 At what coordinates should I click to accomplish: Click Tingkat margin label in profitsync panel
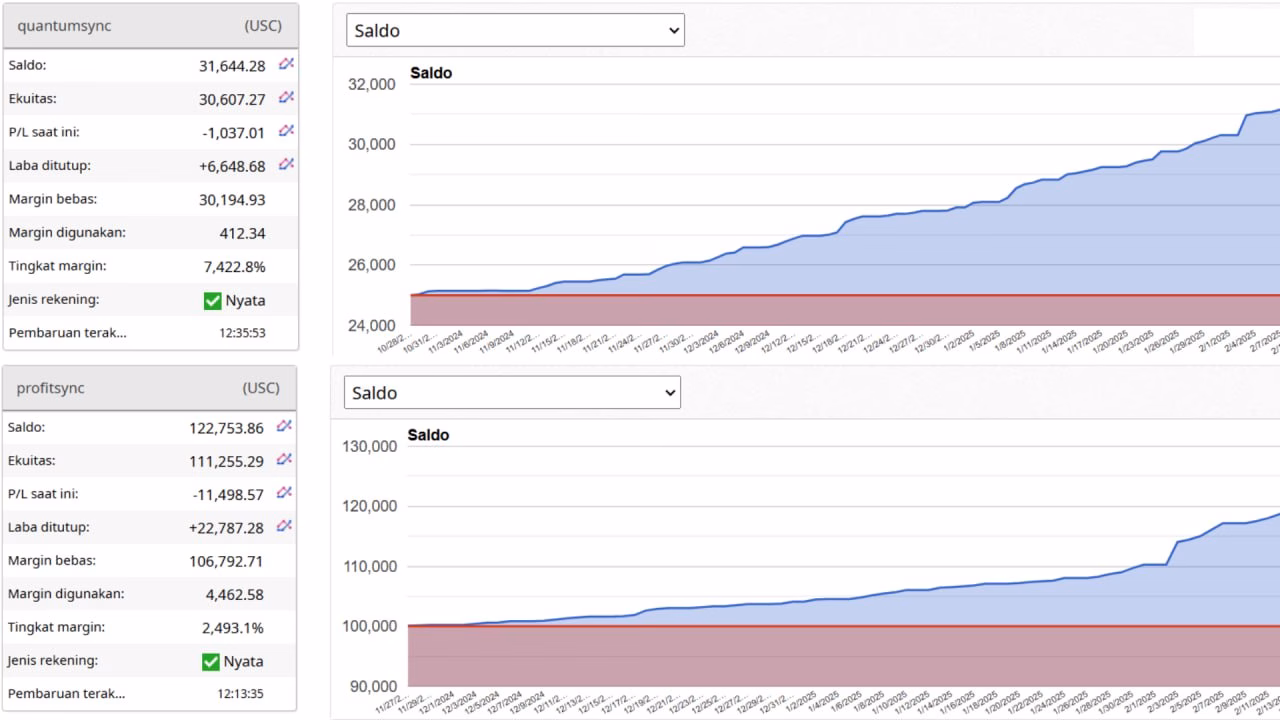coord(56,627)
